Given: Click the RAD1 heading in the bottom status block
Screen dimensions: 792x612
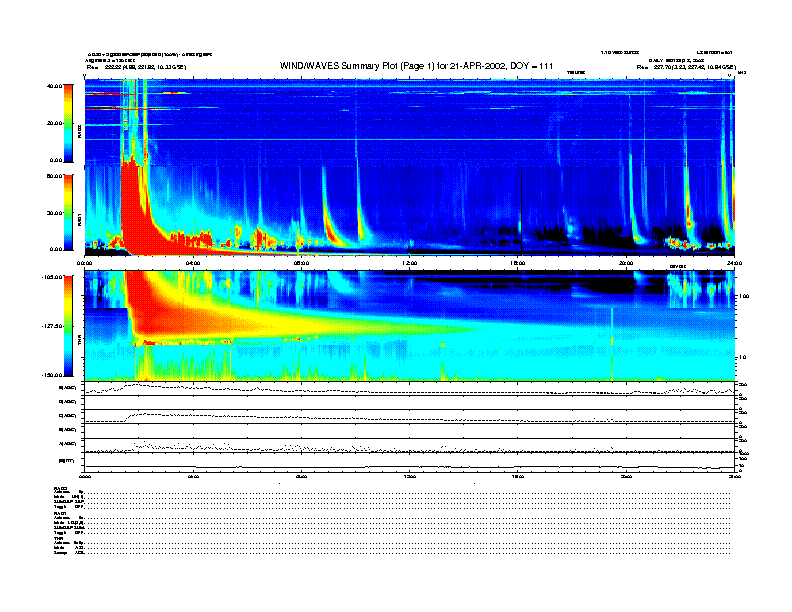Looking at the screenshot, I should 60,514.
